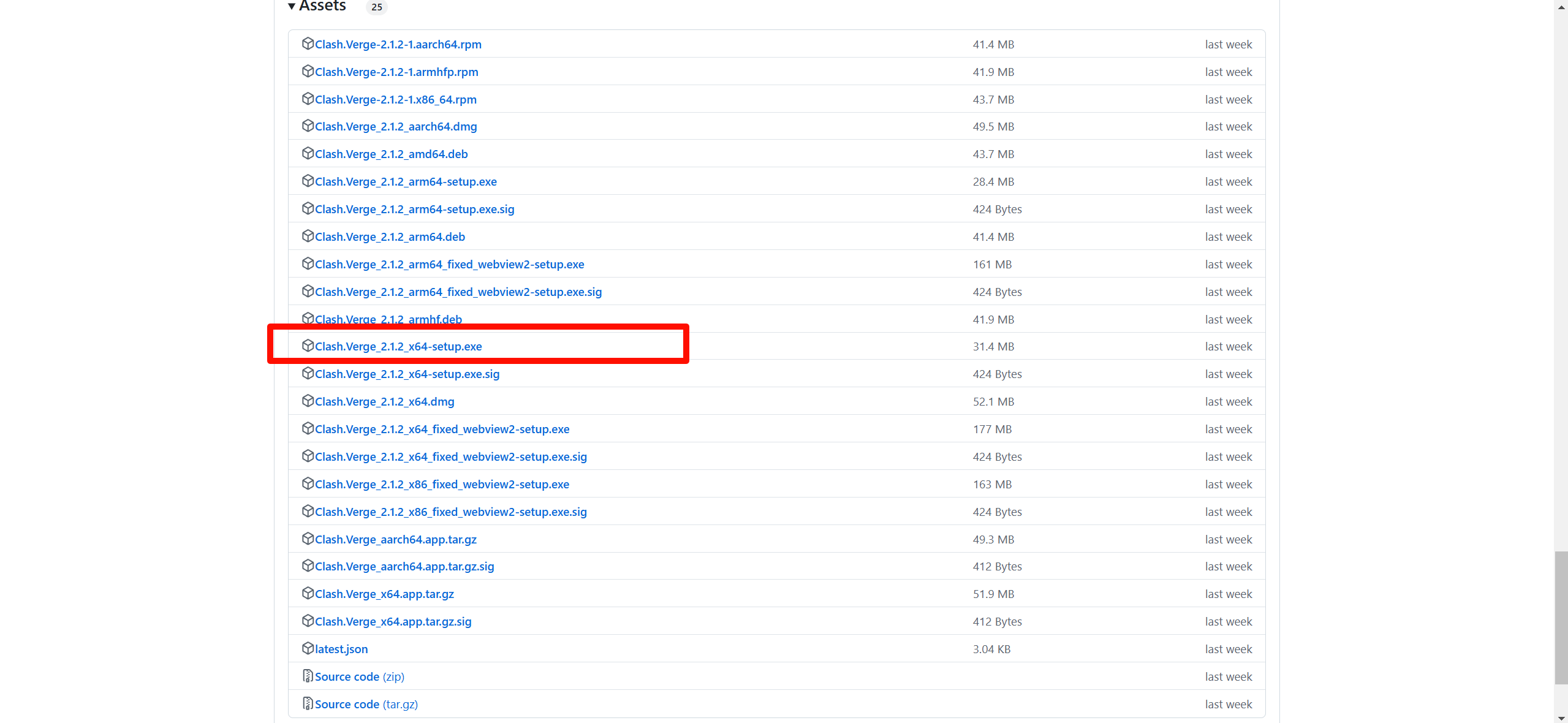Click package icon next to Clash.Verge_2.1.2_aarch64.dmg
The image size is (1568, 723).
click(x=308, y=126)
